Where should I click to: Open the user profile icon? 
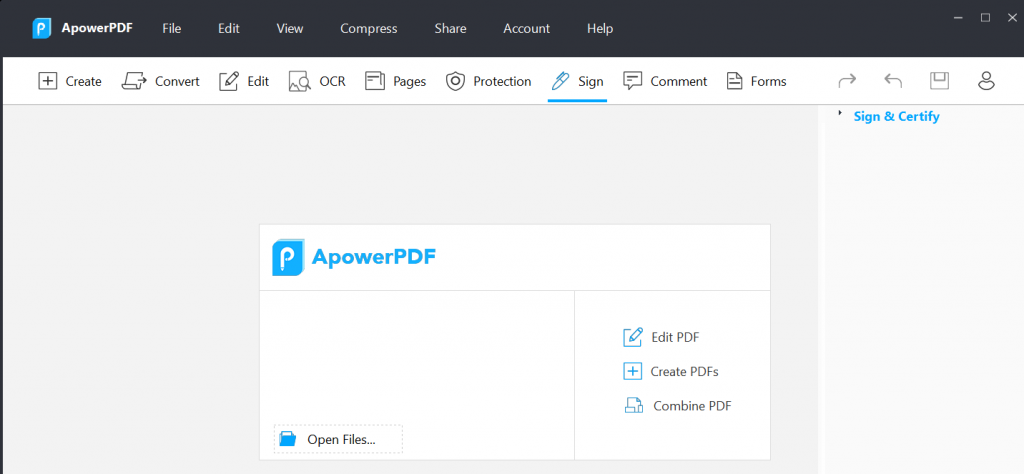(985, 80)
